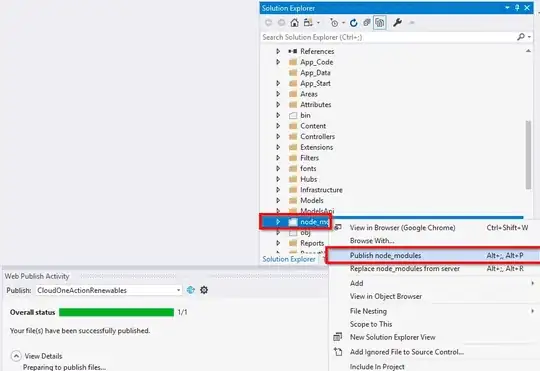The width and height of the screenshot is (540, 371).
Task: Select the obj folder
Action: tap(305, 233)
